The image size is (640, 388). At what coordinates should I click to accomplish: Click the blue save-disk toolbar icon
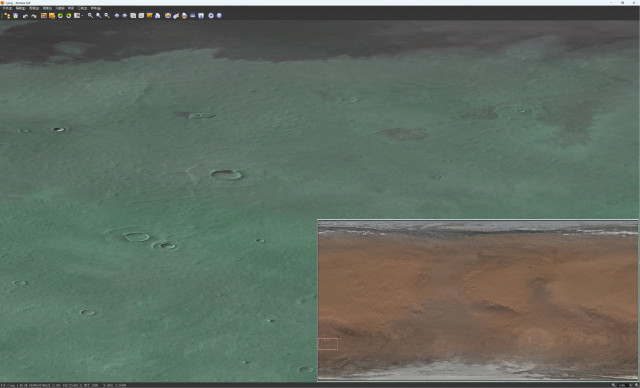point(201,16)
